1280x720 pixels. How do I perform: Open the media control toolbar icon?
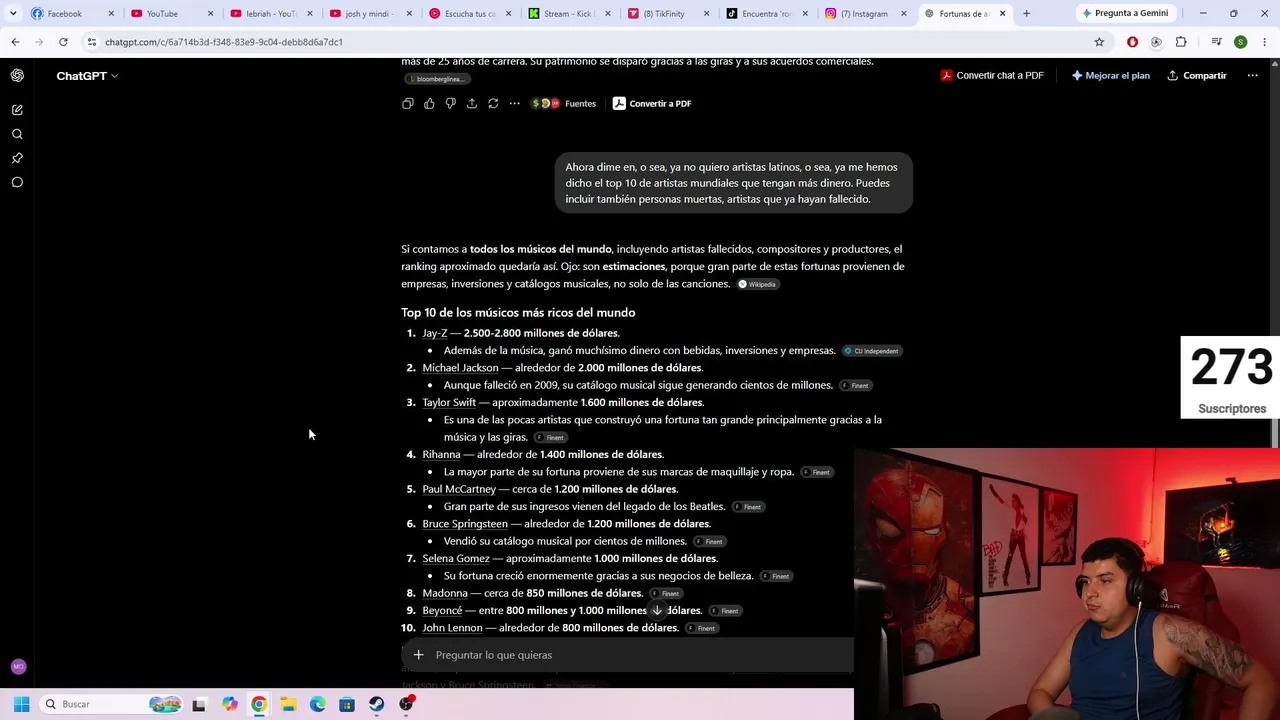(1217, 42)
